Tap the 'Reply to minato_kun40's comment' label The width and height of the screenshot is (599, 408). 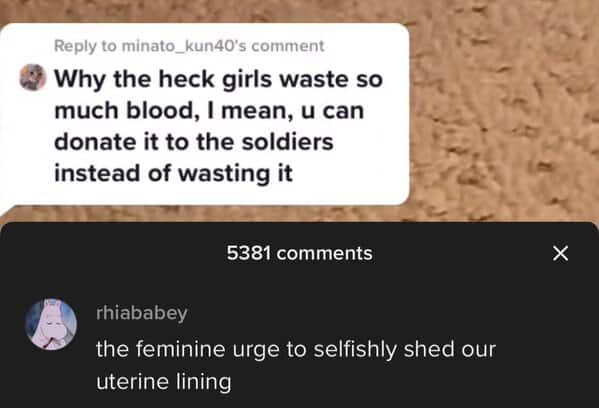189,46
